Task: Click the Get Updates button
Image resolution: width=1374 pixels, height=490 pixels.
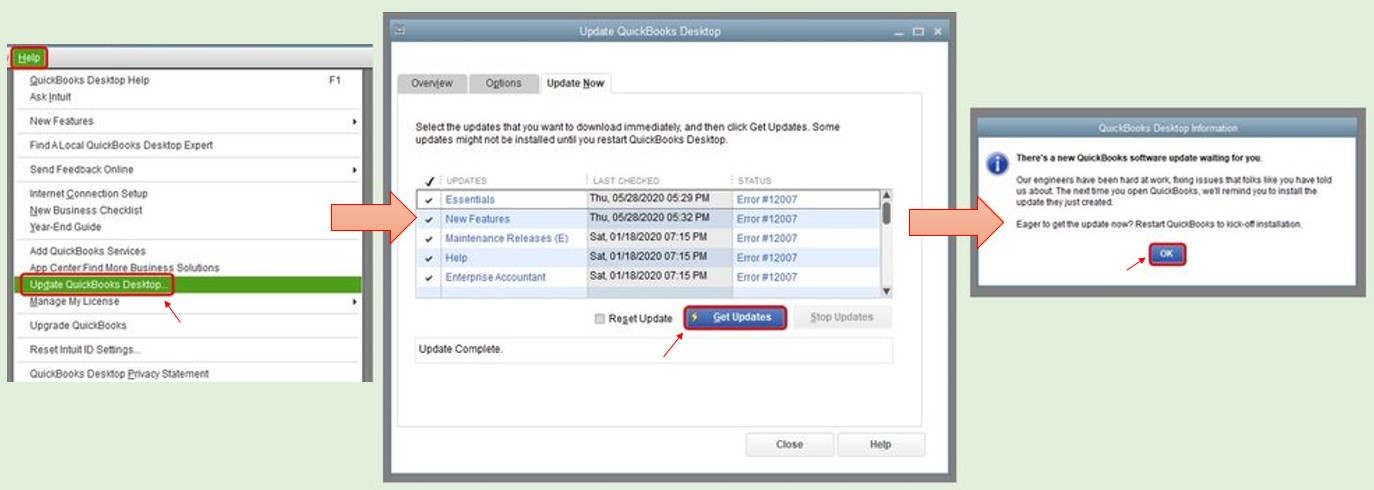Action: 735,317
